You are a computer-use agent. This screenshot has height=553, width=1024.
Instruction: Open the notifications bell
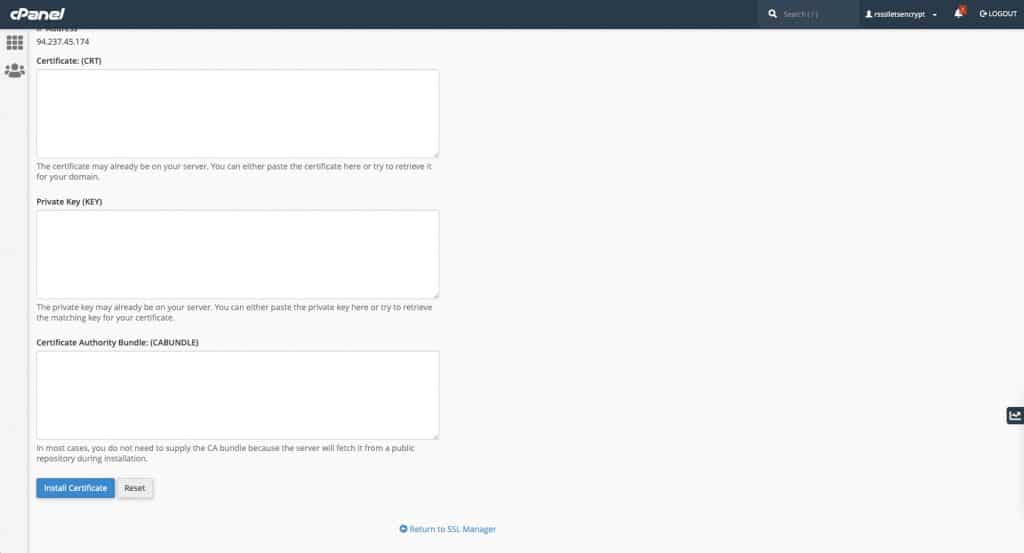coord(958,13)
